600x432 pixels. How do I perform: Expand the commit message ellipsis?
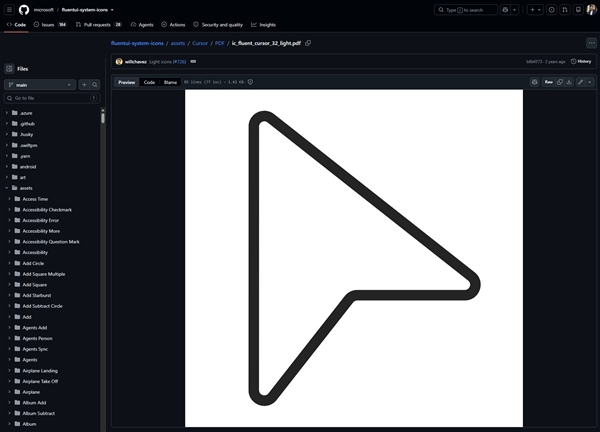point(193,62)
